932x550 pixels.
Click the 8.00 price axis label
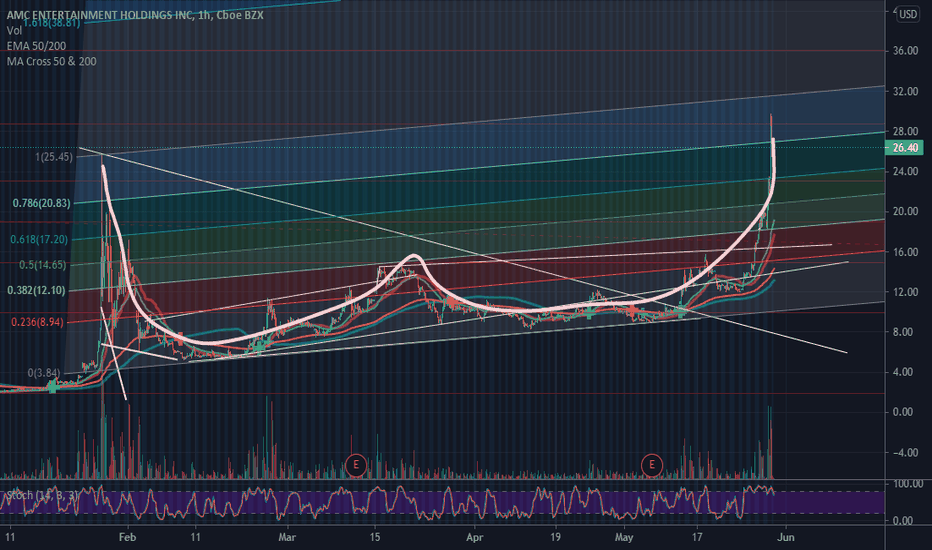[903, 332]
